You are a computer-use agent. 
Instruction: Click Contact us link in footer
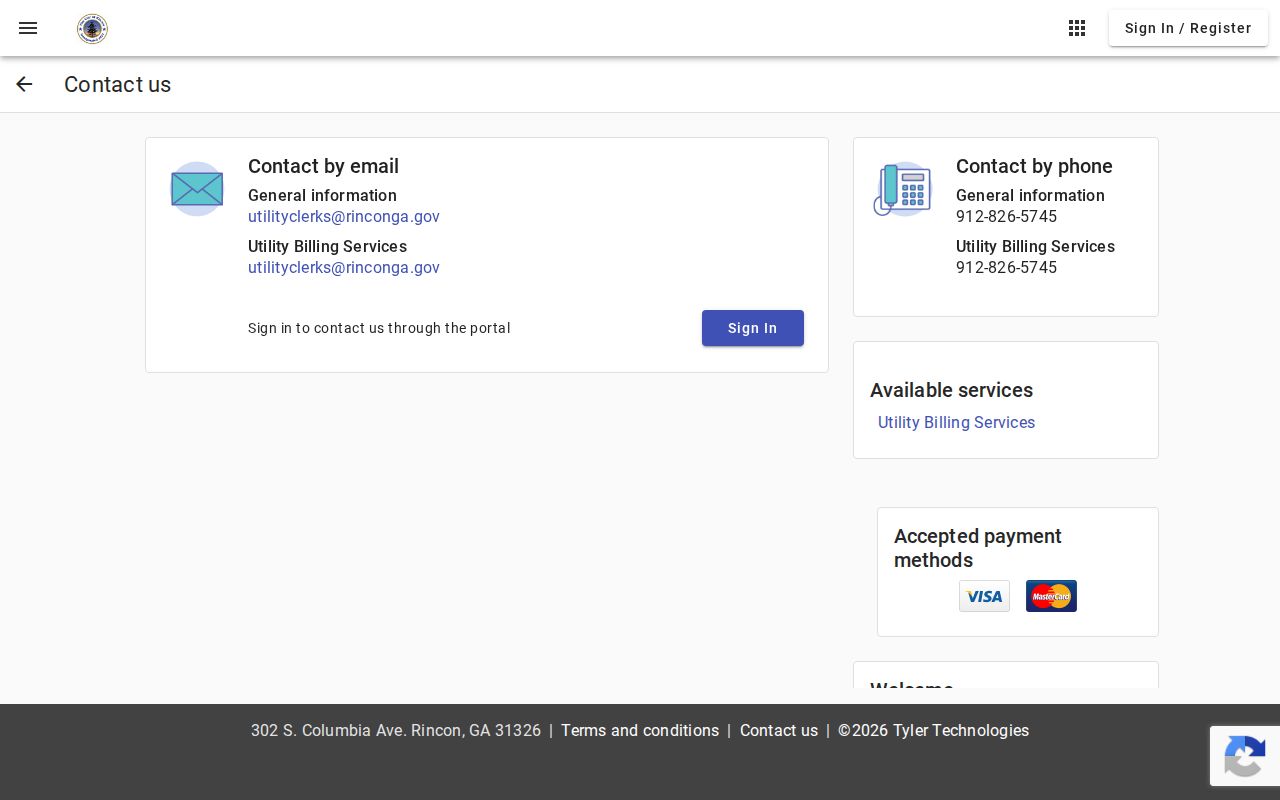click(x=779, y=730)
